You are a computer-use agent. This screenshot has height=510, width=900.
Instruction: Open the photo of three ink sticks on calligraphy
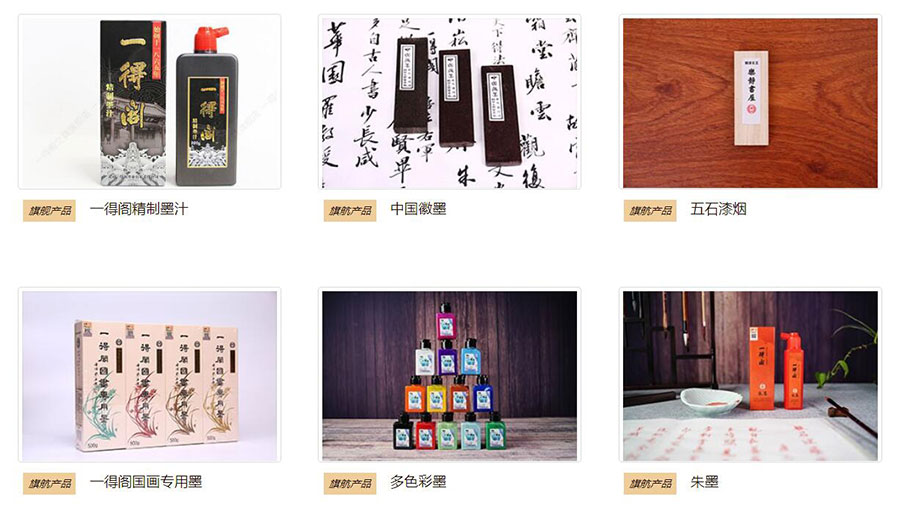[x=450, y=103]
